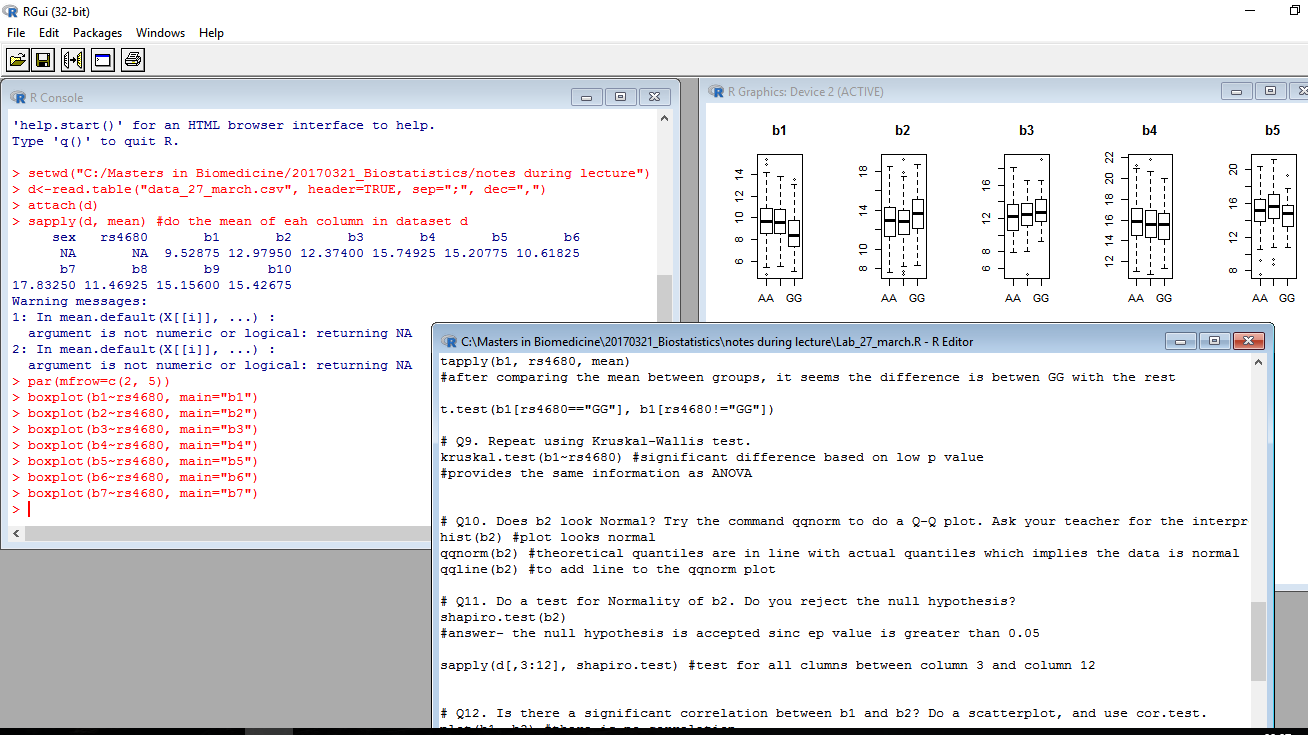Open the Packages menu
Image resolution: width=1308 pixels, height=735 pixels.
pos(97,33)
